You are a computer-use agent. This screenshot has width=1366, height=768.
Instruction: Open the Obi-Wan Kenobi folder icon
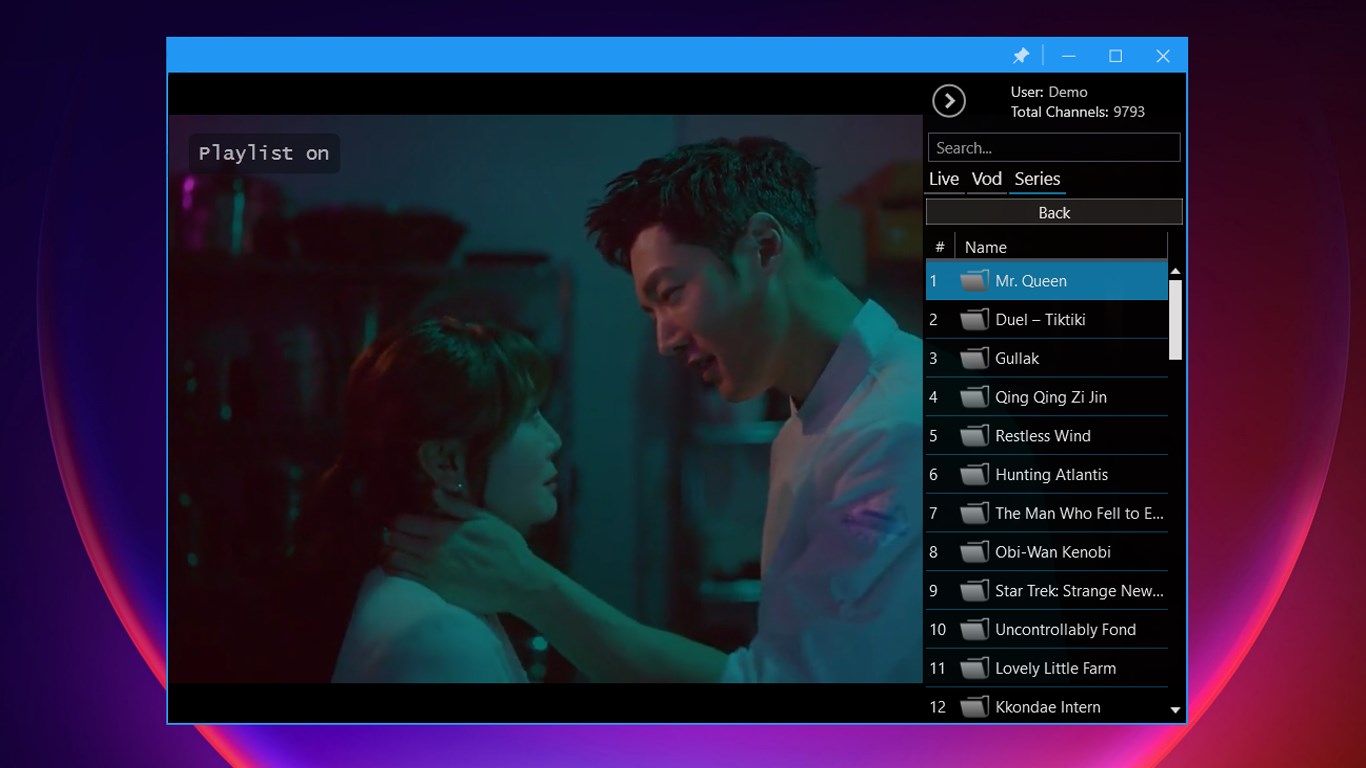(972, 551)
